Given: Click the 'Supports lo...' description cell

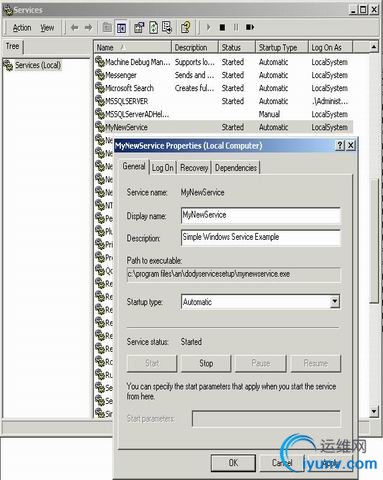Looking at the screenshot, I should 194,62.
